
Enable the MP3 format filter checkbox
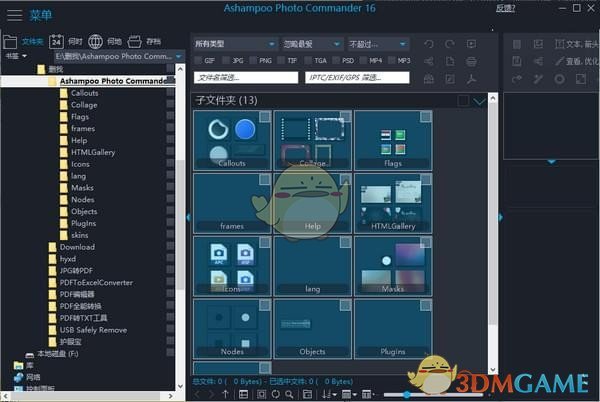click(x=391, y=60)
